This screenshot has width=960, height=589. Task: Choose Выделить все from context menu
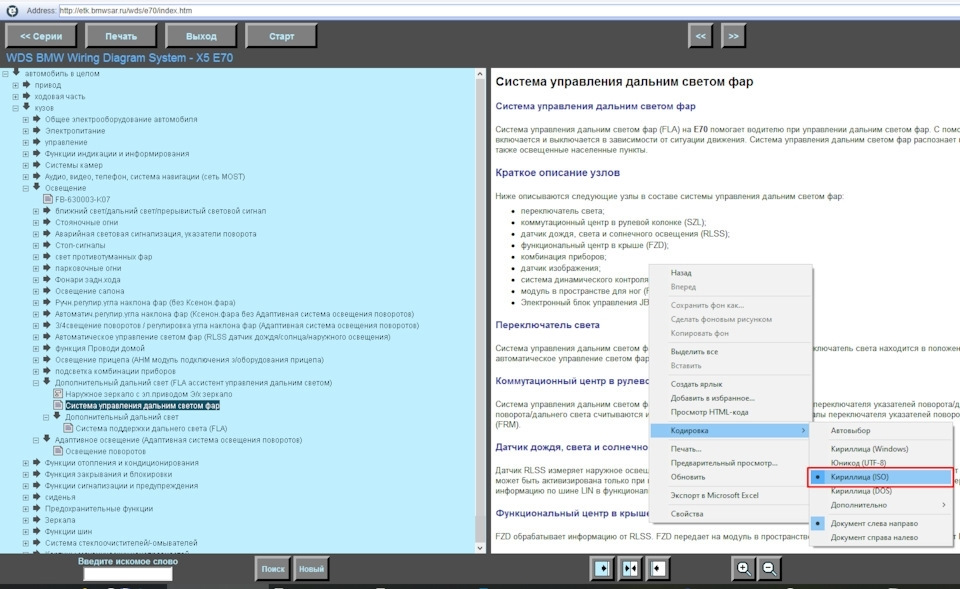[x=731, y=351]
